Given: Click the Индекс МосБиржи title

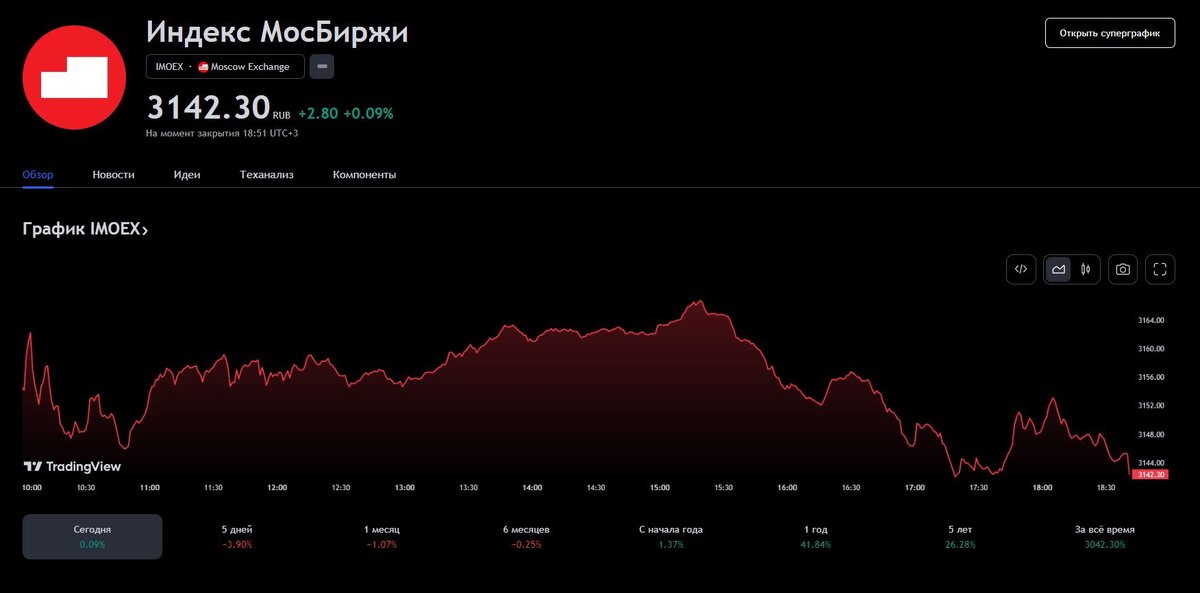Looking at the screenshot, I should coord(277,31).
